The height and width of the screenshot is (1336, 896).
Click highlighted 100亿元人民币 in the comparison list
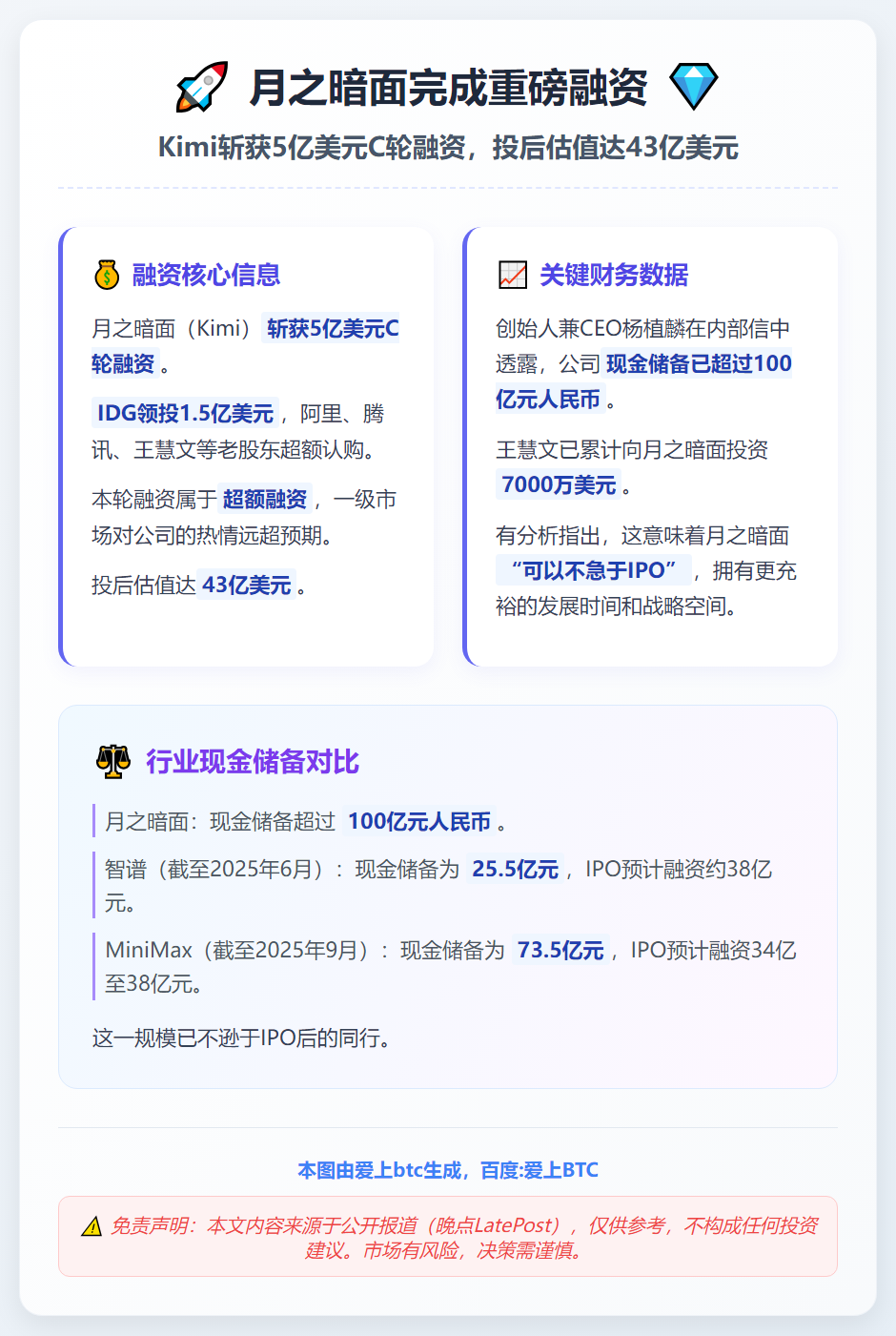pyautogui.click(x=419, y=821)
